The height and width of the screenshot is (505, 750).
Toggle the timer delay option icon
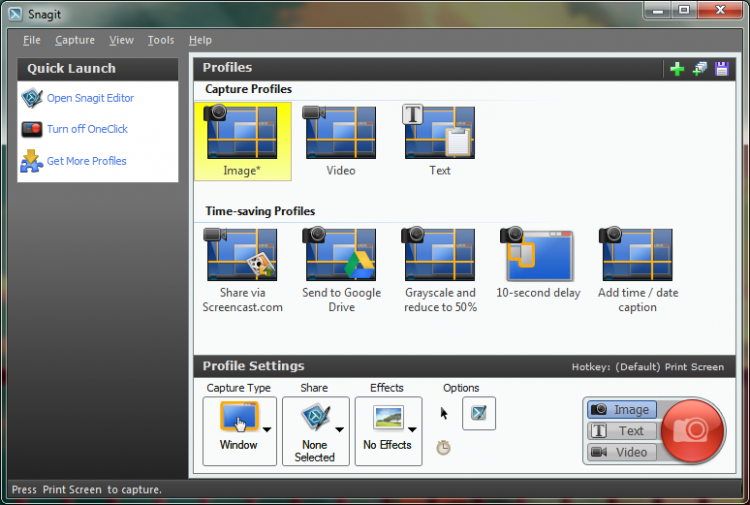[x=443, y=448]
